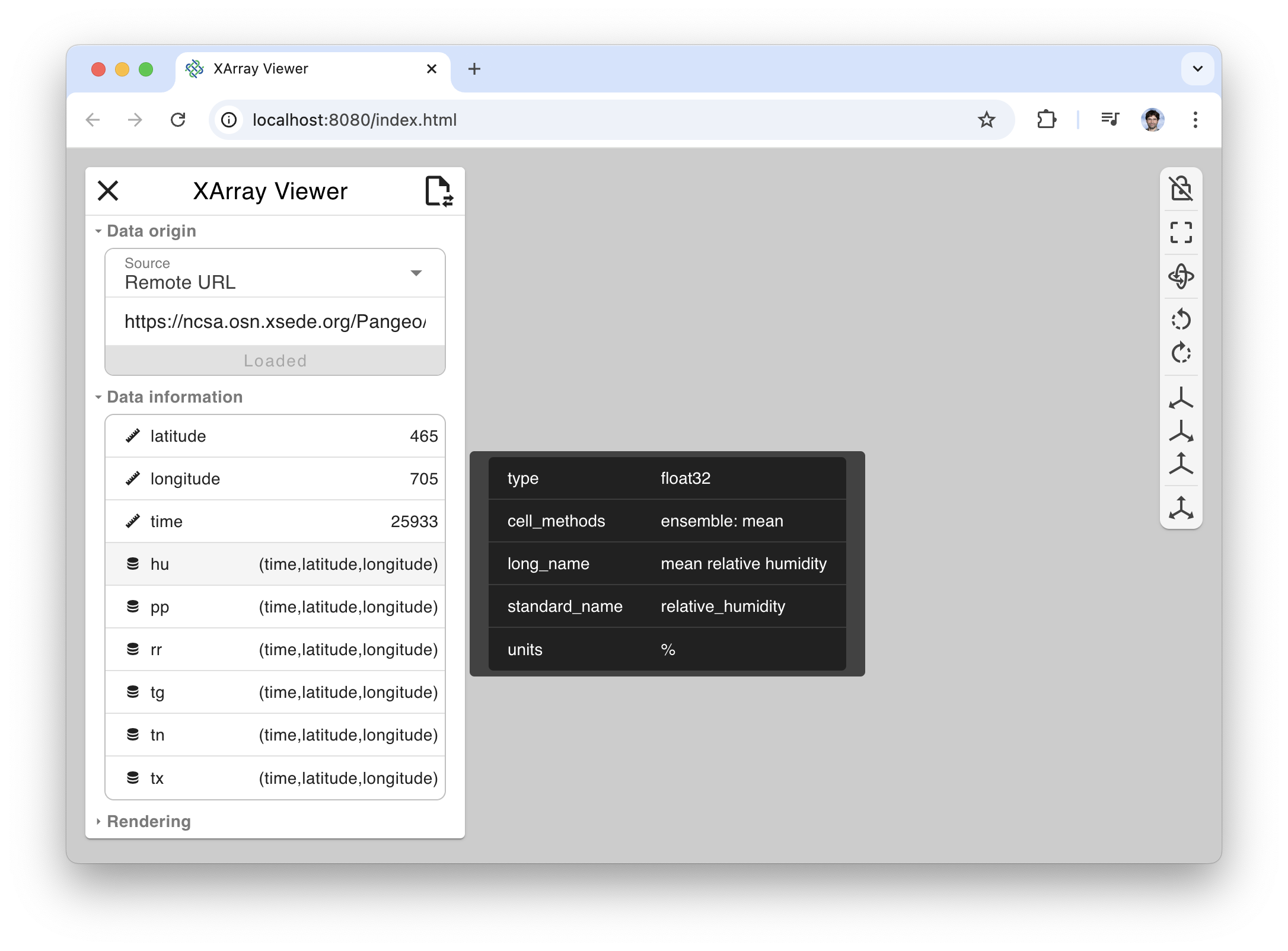Viewport: 1288px width, 951px height.
Task: Click the database icon beside tx variable
Action: [x=133, y=777]
